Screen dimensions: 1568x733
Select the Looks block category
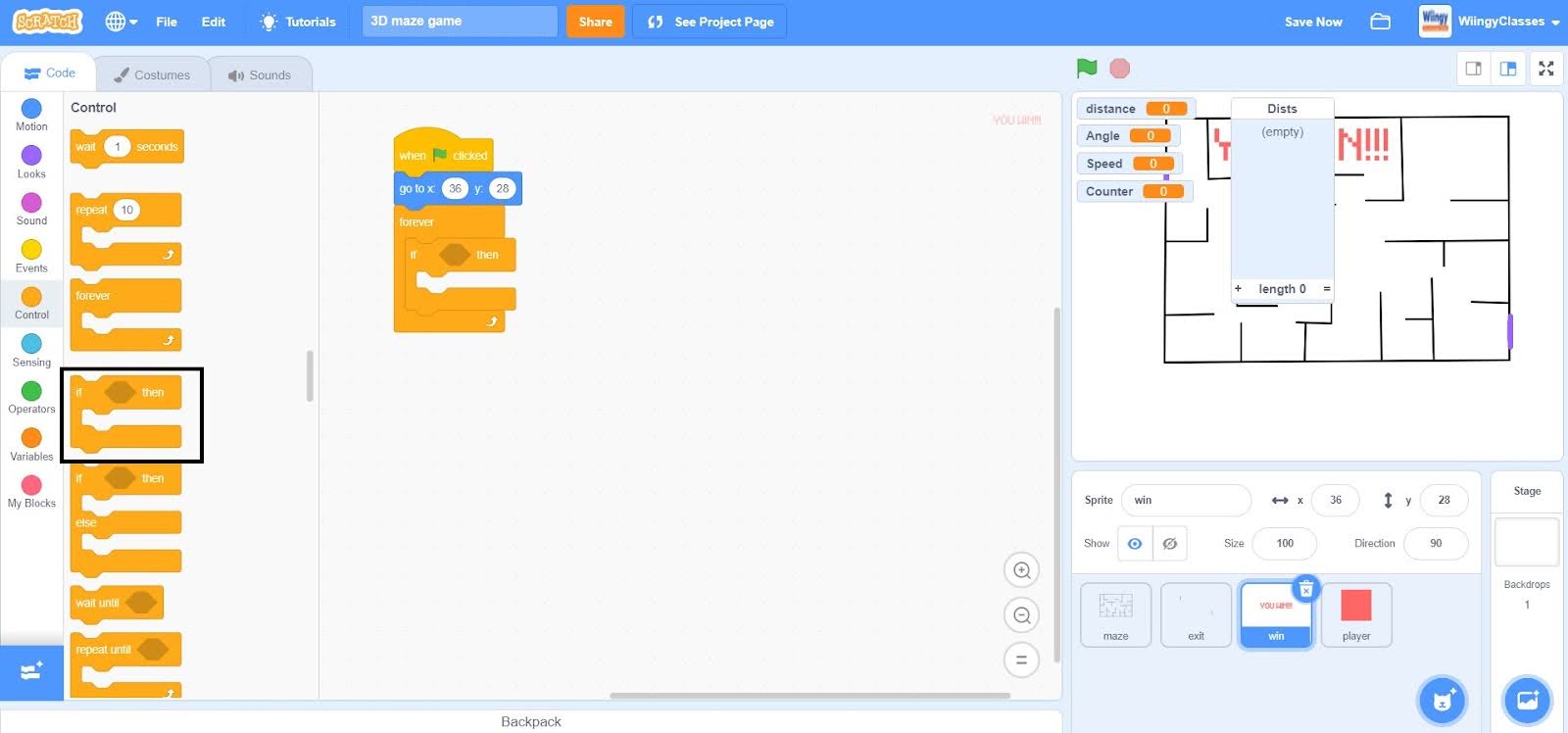click(x=31, y=163)
